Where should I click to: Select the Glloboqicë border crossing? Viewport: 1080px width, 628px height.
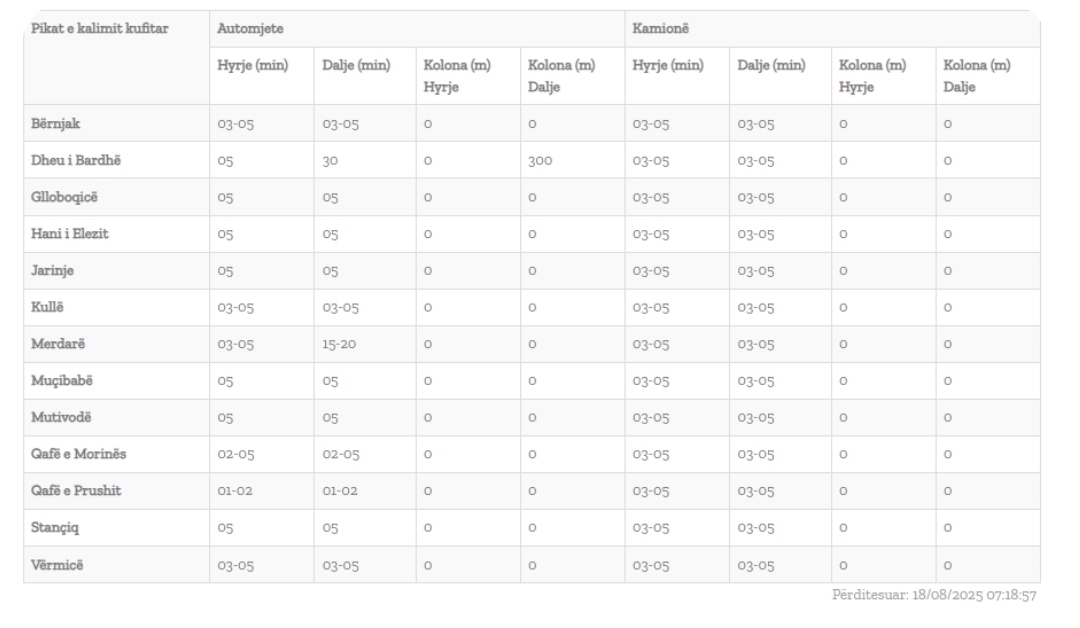[x=64, y=198]
